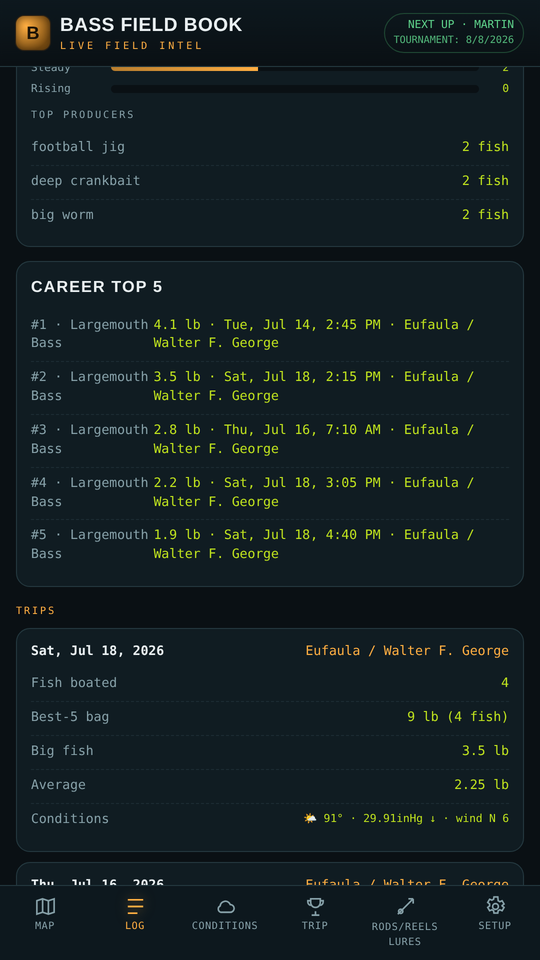
Task: Click the orange B app logo
Action: pos(33,33)
